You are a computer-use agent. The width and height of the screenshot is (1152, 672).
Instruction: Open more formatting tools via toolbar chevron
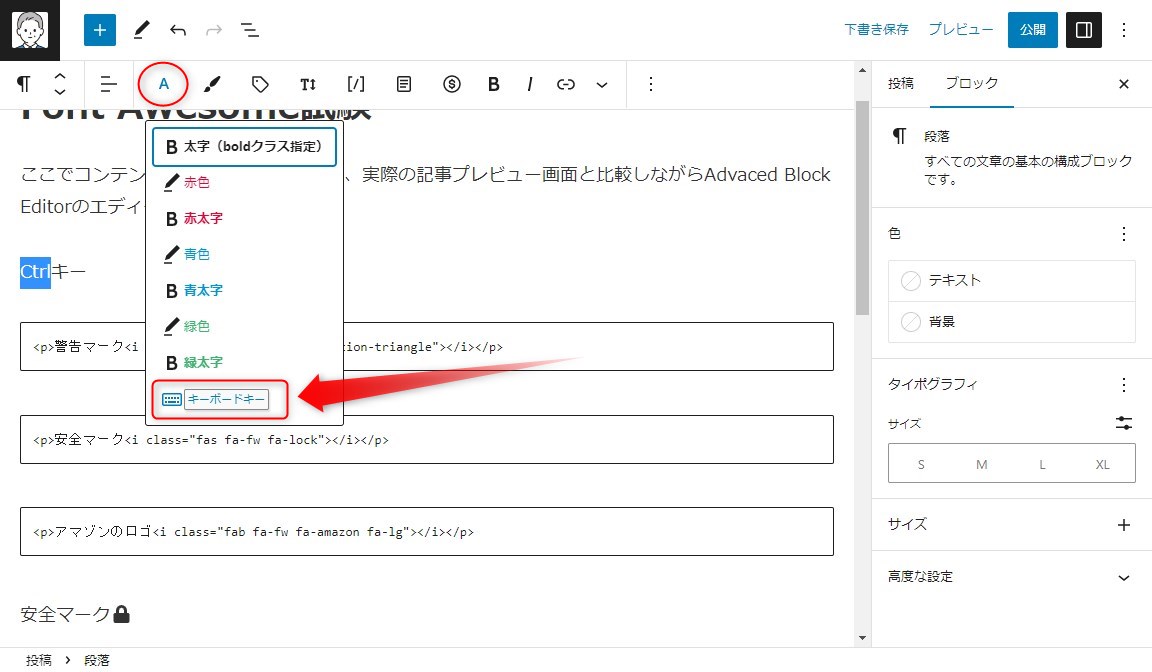(601, 84)
